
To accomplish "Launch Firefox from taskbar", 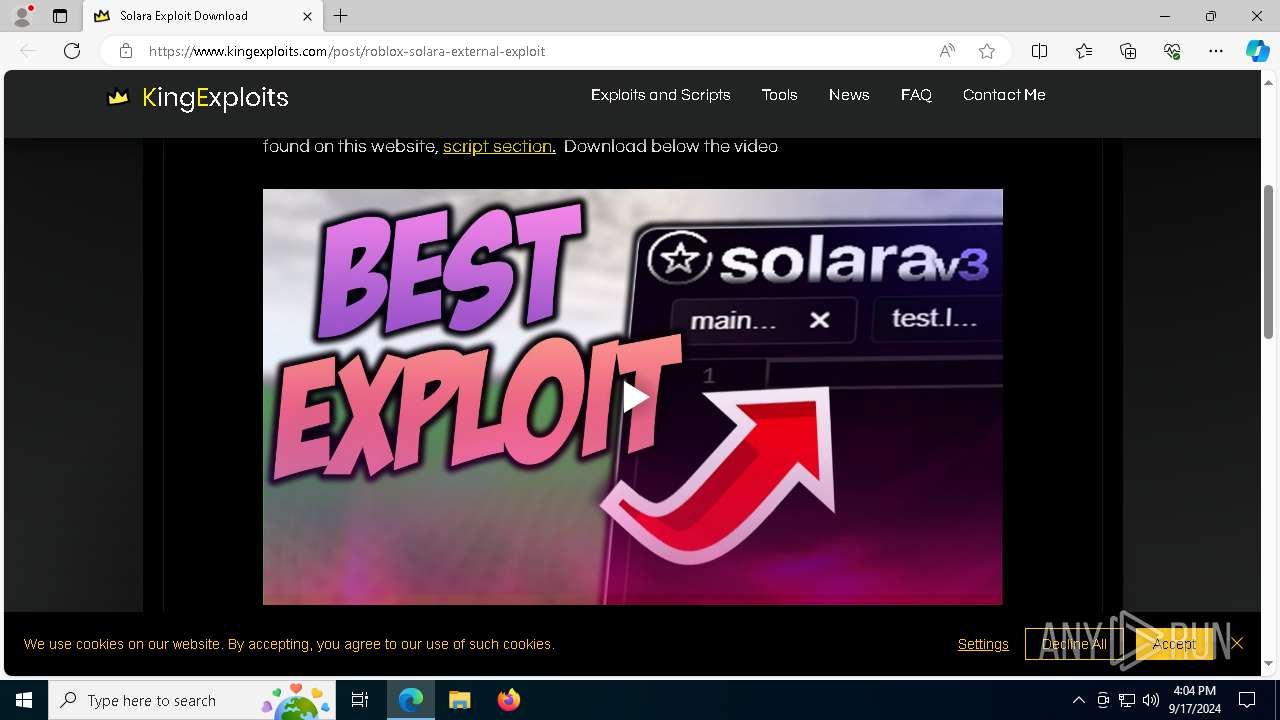I will (509, 700).
